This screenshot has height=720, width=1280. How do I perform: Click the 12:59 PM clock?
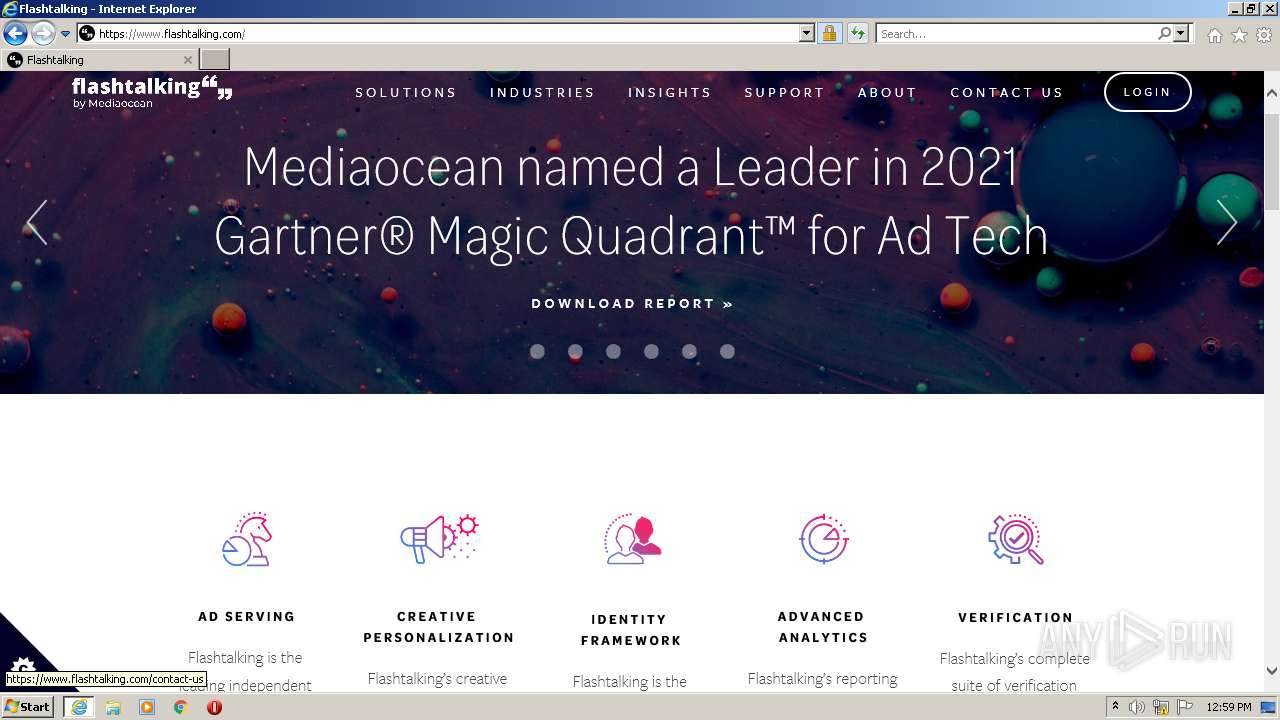point(1229,707)
